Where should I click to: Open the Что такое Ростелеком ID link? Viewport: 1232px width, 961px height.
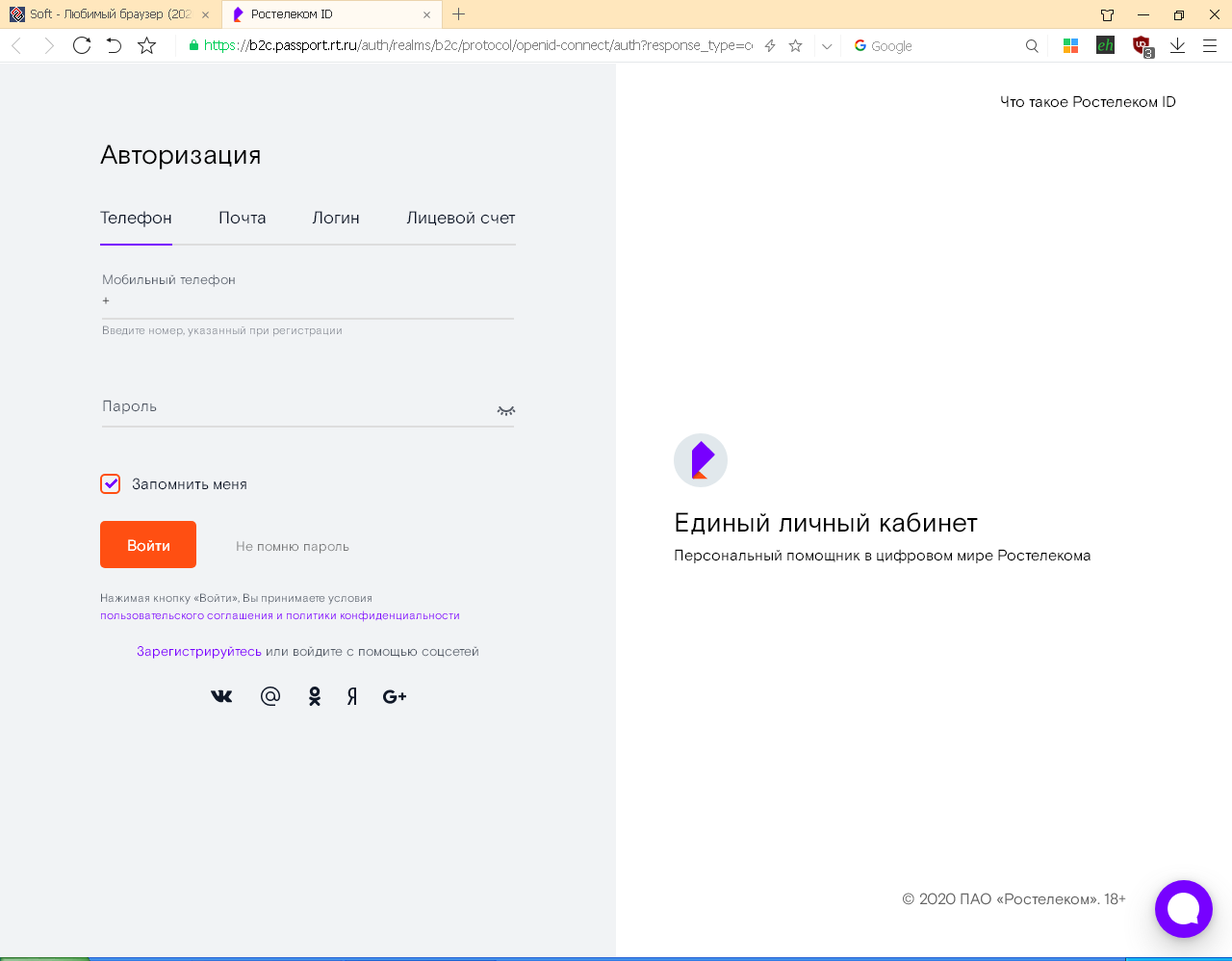1088,102
